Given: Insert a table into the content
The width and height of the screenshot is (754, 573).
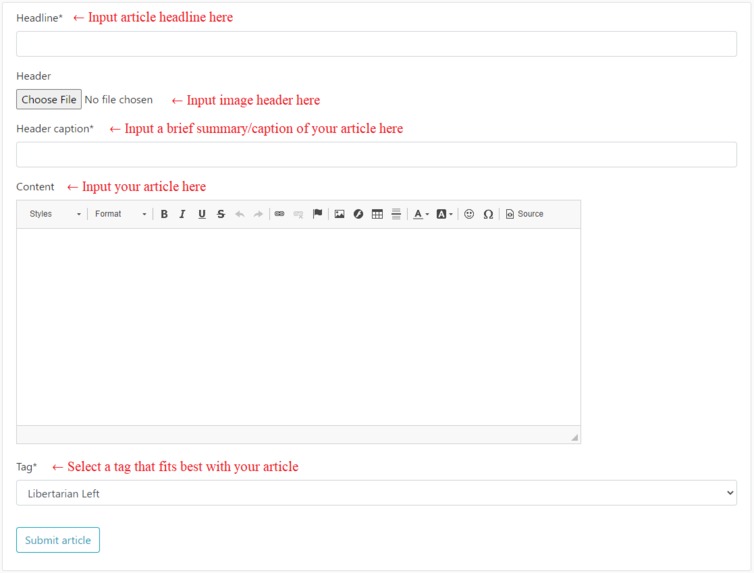Looking at the screenshot, I should (377, 214).
